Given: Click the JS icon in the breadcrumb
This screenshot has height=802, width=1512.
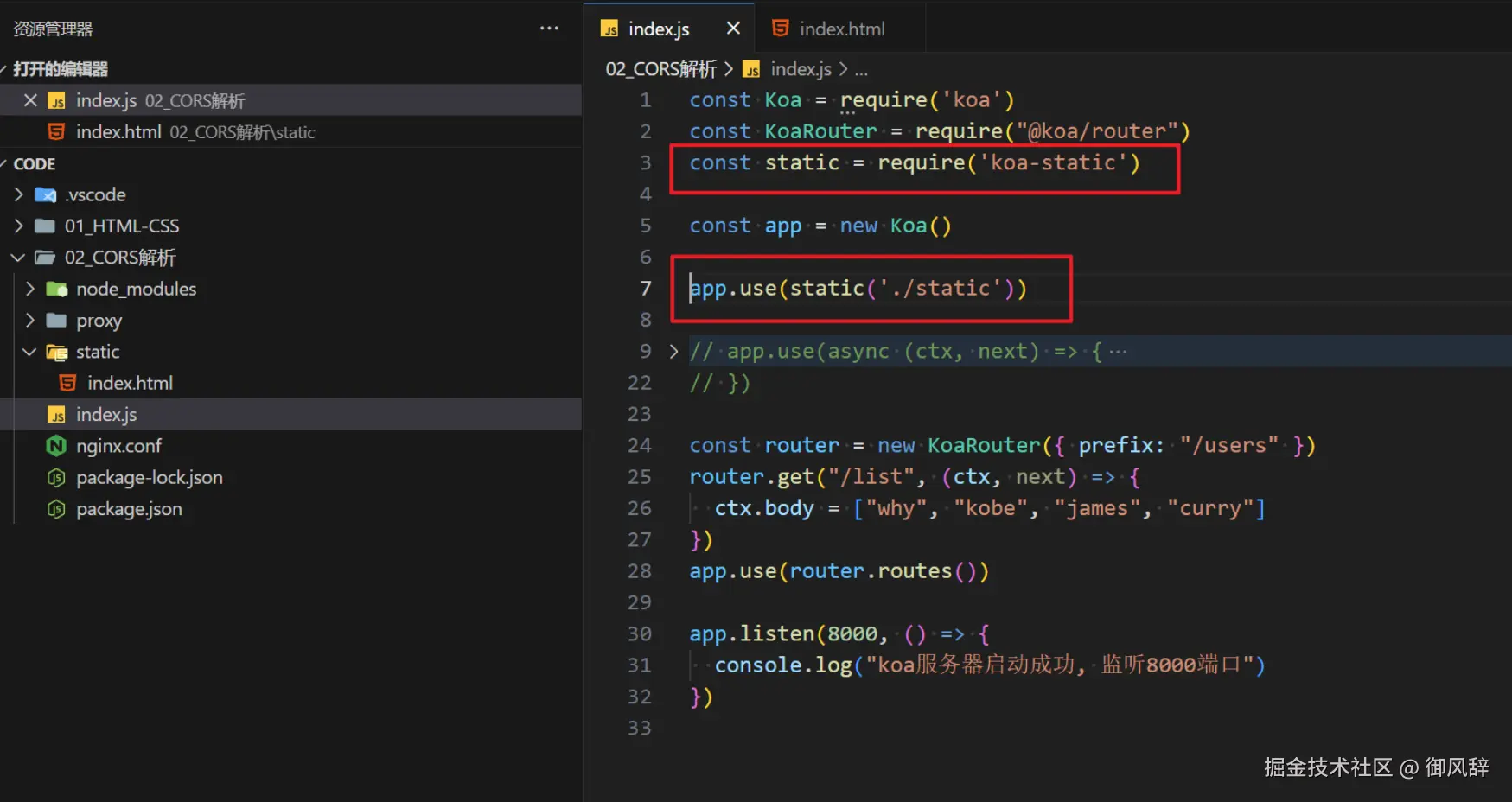Looking at the screenshot, I should click(x=752, y=69).
